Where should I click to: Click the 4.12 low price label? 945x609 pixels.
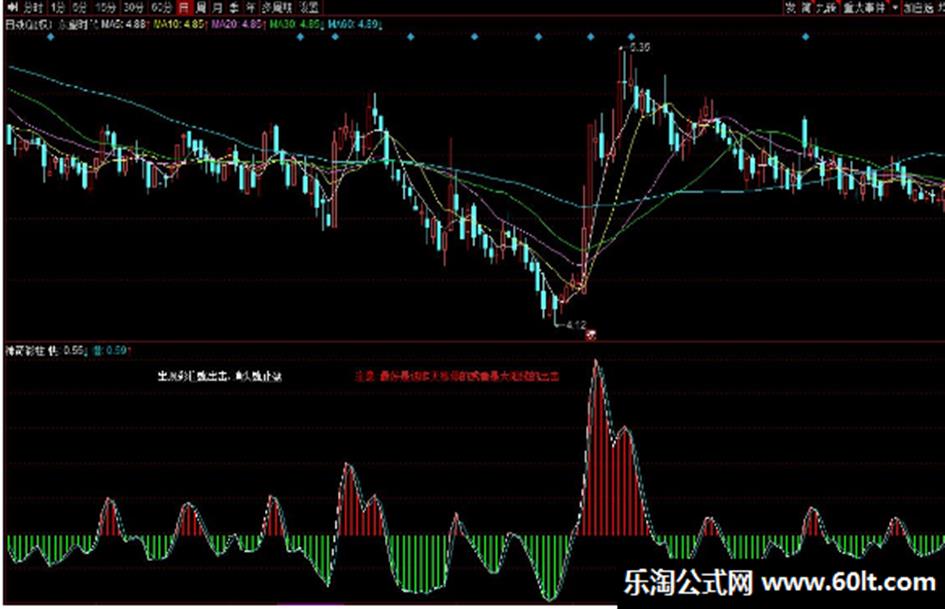click(x=576, y=325)
